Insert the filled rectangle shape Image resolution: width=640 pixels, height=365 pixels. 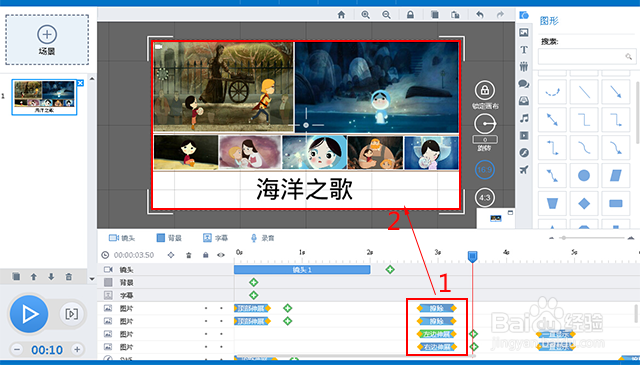[x=616, y=203]
